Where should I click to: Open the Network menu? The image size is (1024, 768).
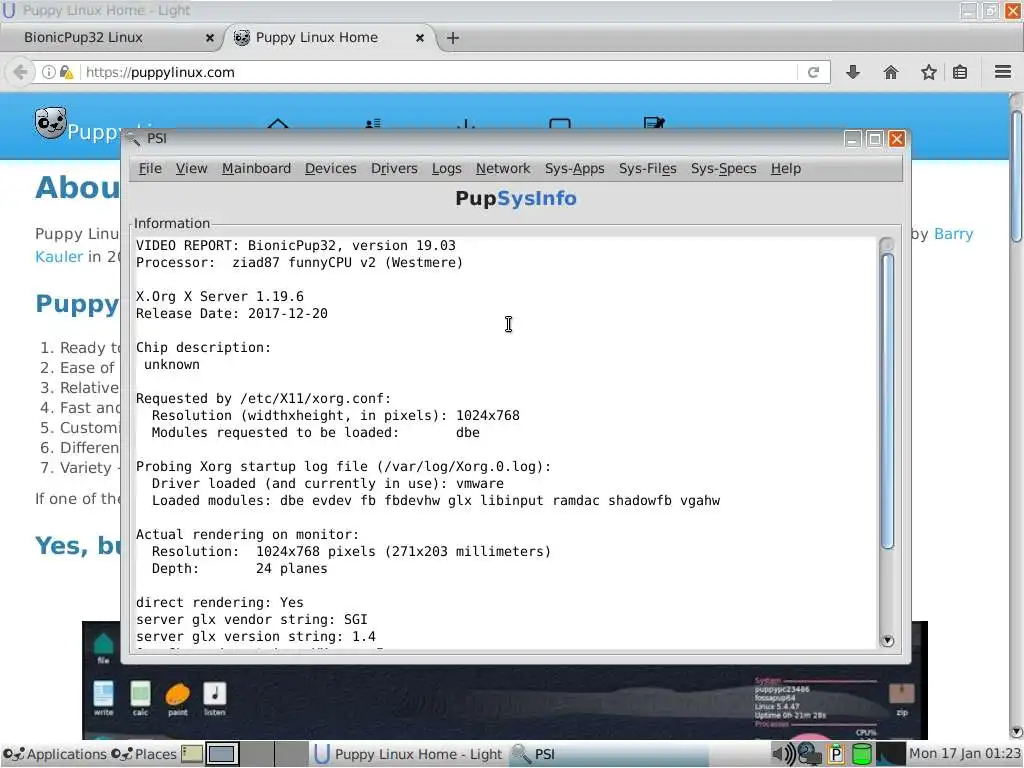pyautogui.click(x=503, y=168)
